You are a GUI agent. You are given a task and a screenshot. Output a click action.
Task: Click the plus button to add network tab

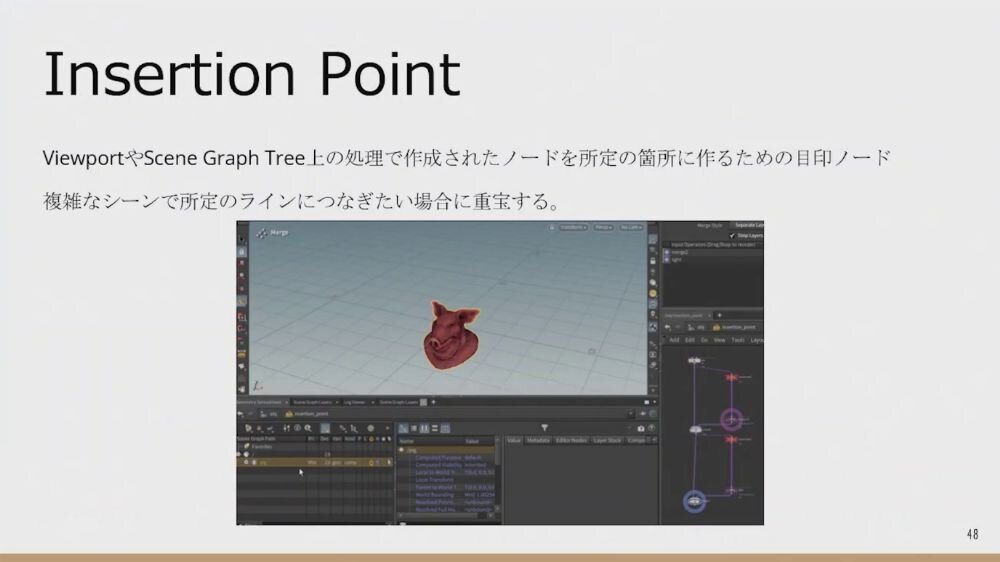[719, 314]
